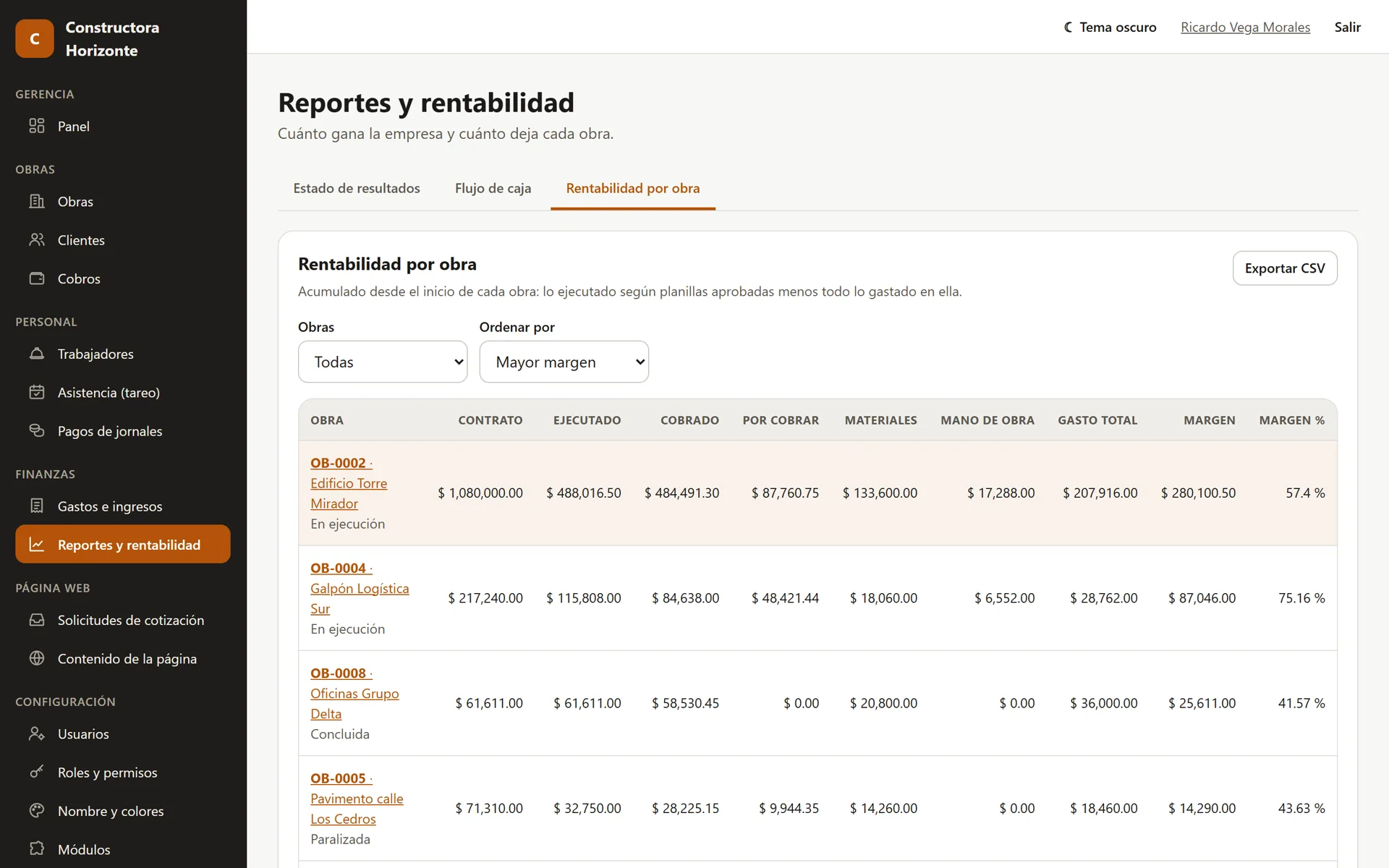Screen dimensions: 1389x868
Task: Switch to the Estado de resultados tab
Action: click(x=357, y=188)
